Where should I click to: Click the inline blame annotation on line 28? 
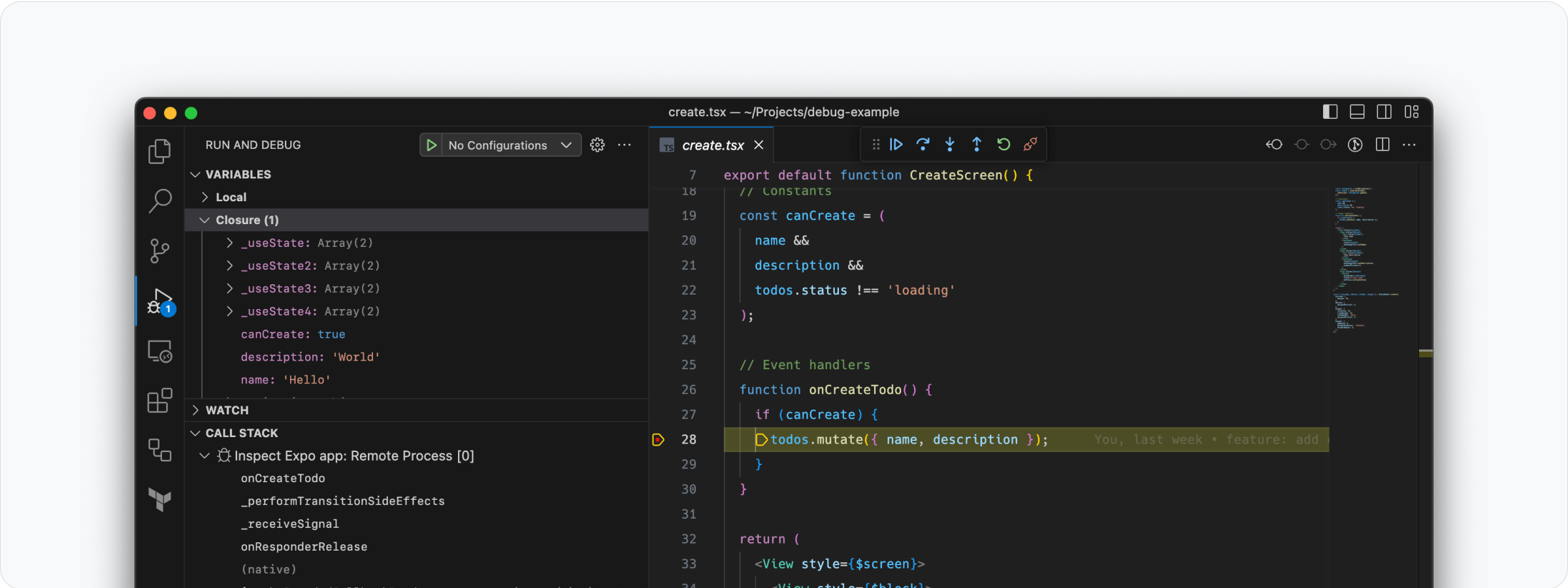point(1211,440)
